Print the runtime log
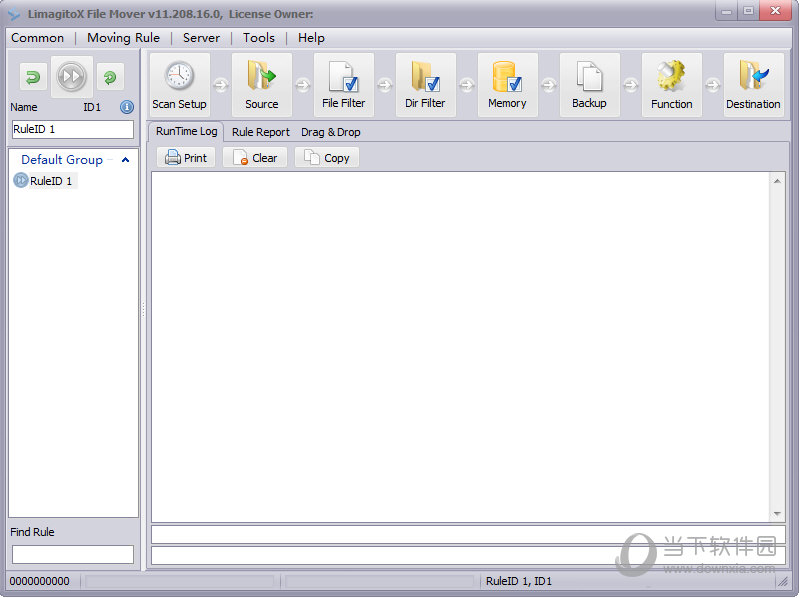 [x=186, y=158]
